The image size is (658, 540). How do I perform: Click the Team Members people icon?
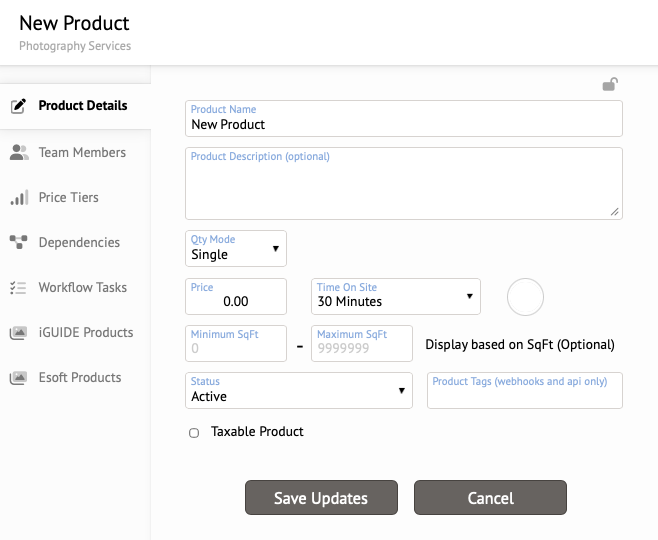point(19,152)
